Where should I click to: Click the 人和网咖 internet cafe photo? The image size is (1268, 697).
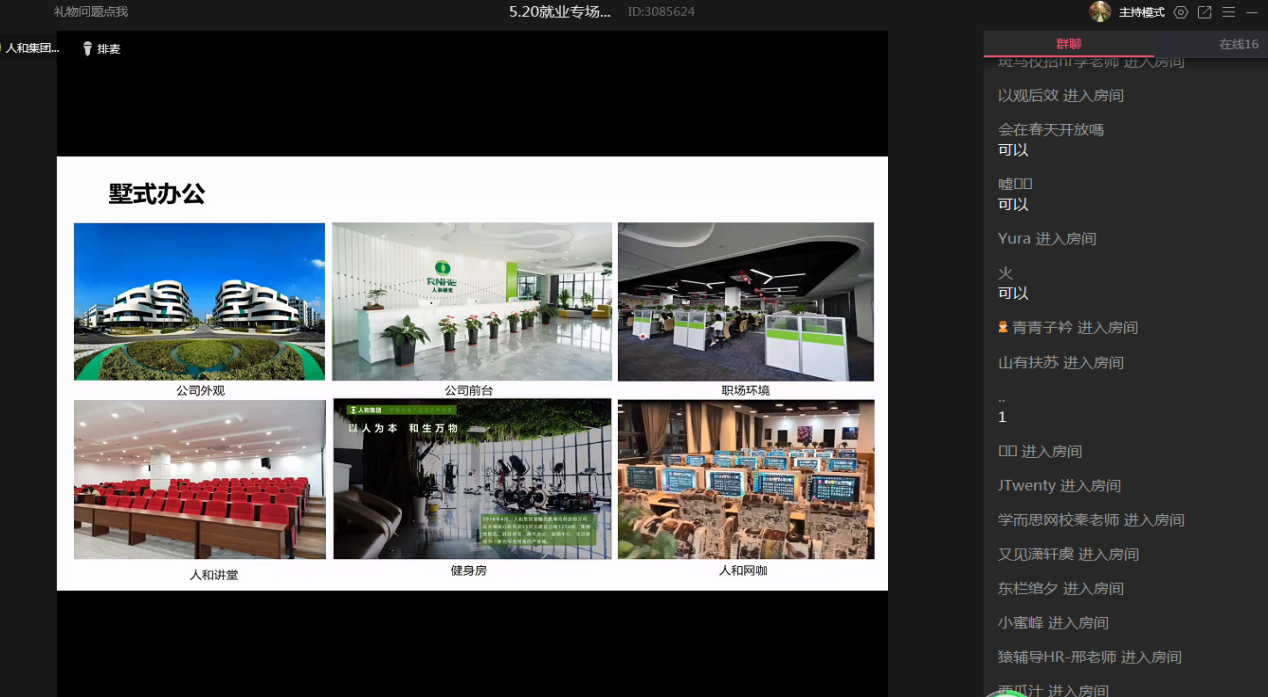click(x=746, y=479)
